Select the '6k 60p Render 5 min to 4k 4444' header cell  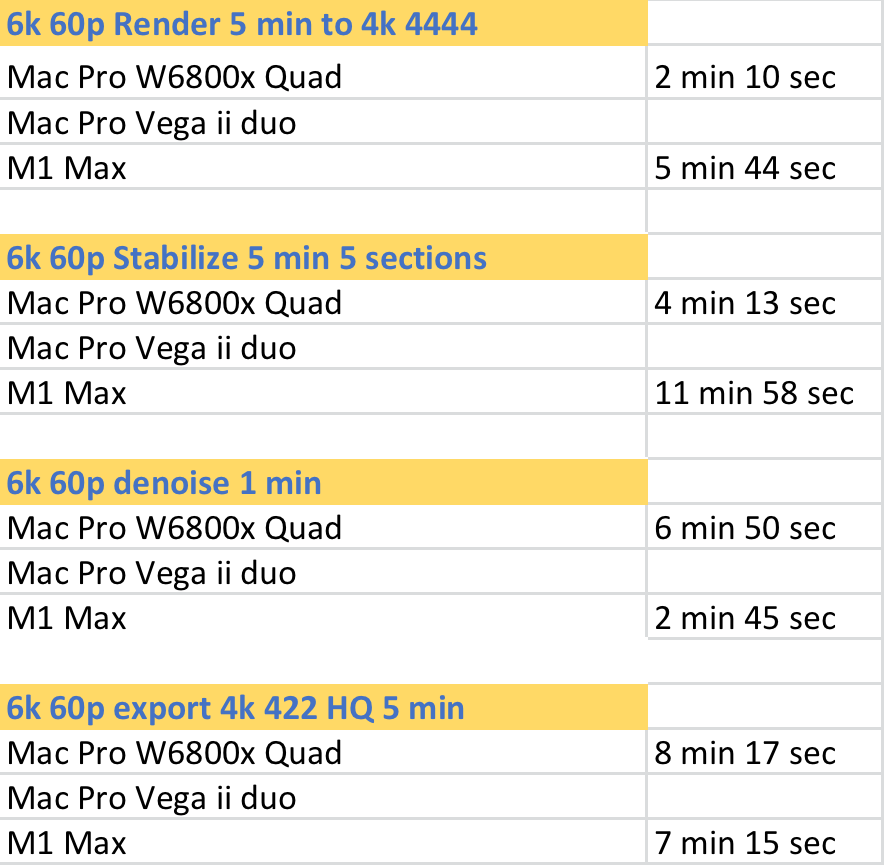(323, 23)
